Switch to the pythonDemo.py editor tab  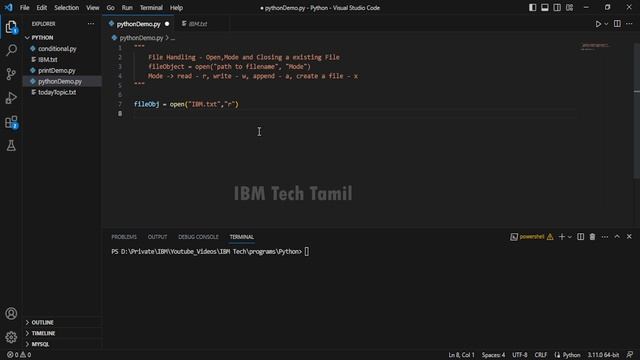tap(138, 24)
